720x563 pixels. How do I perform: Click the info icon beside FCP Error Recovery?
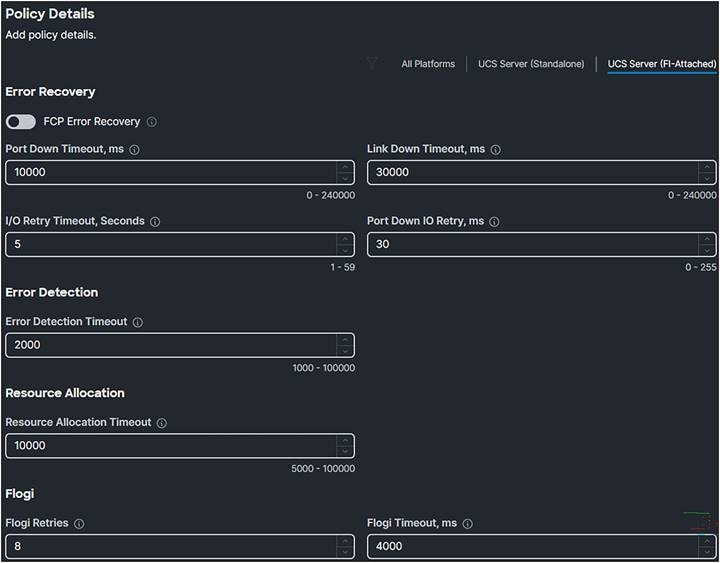click(x=152, y=122)
